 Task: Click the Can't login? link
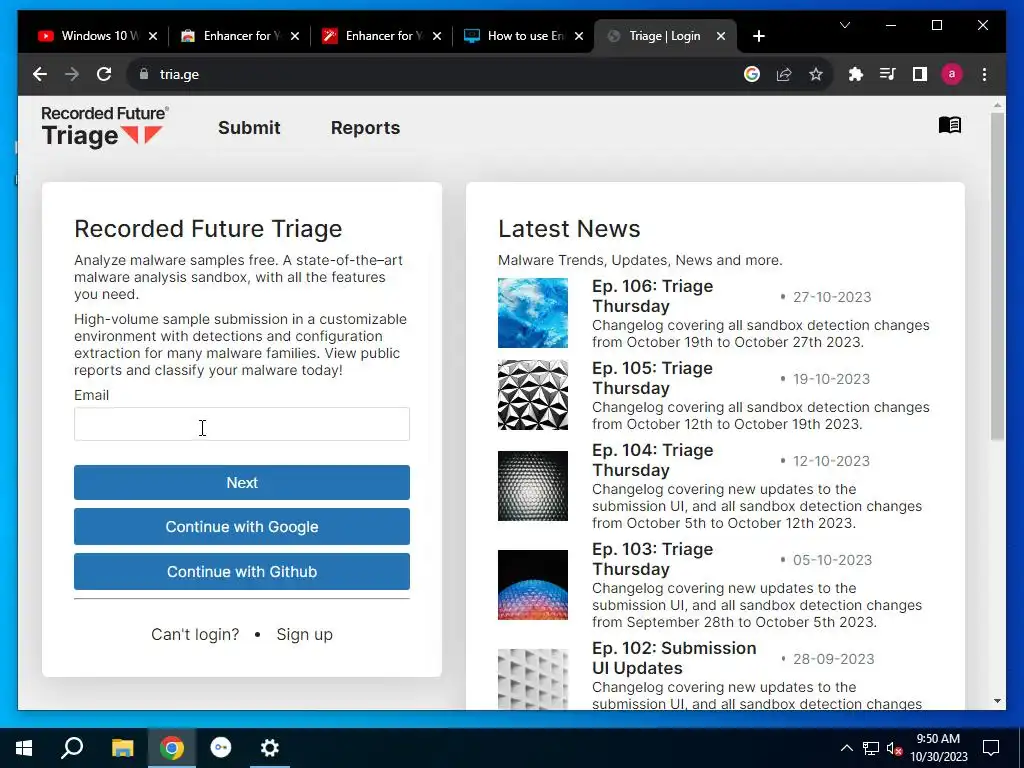[x=195, y=634]
